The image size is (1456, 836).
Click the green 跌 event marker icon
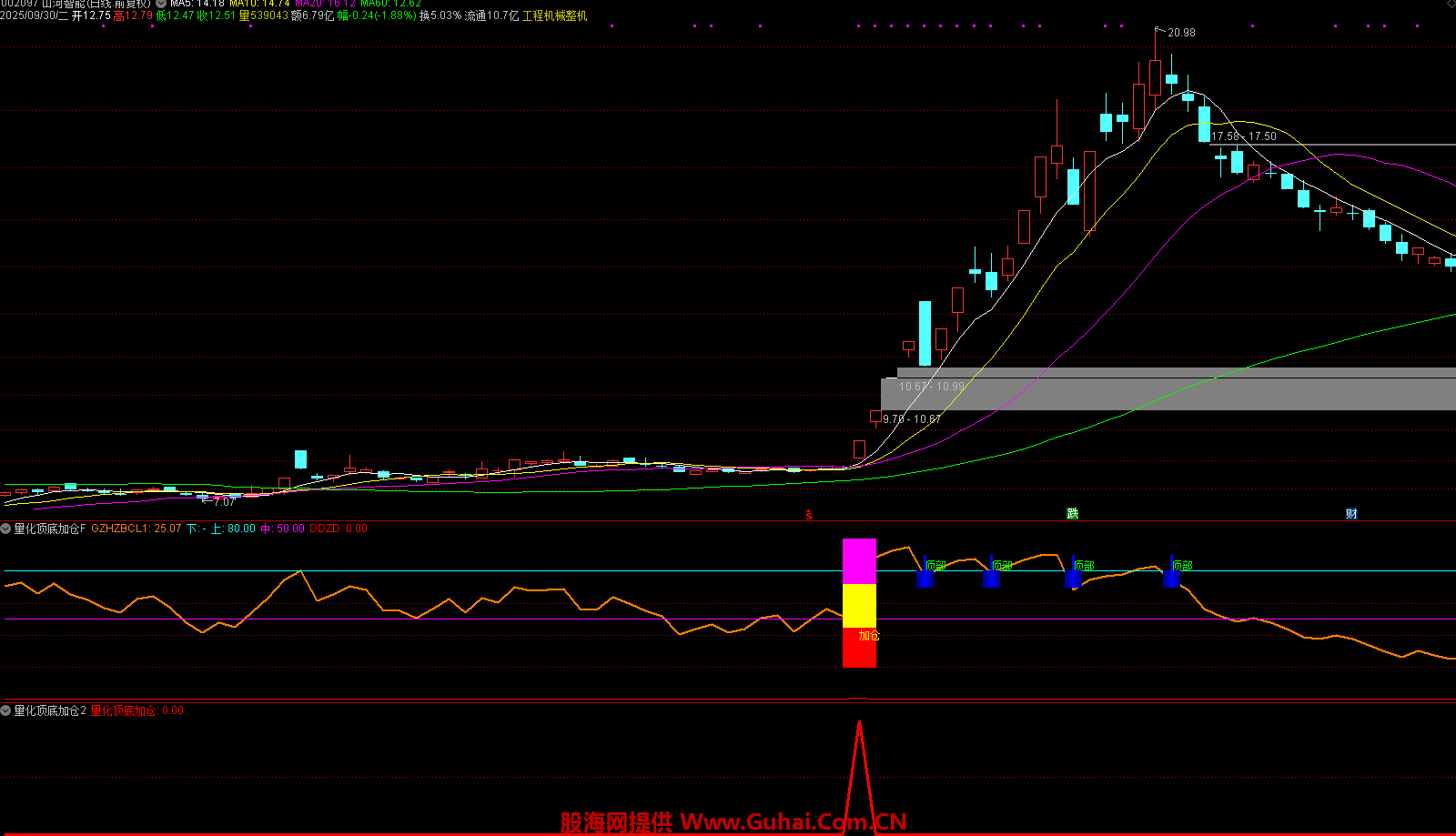pyautogui.click(x=1072, y=514)
